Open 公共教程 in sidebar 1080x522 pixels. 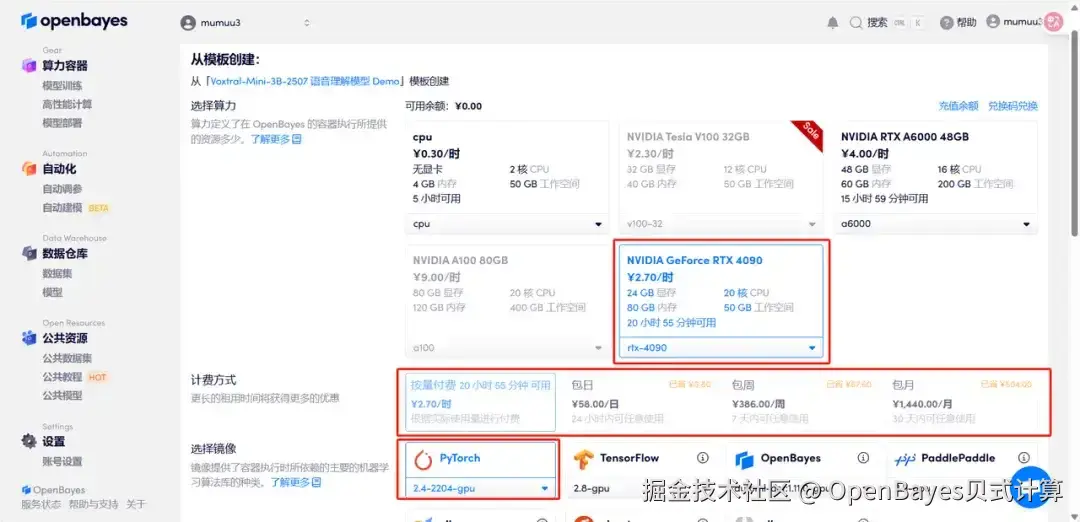coord(62,377)
